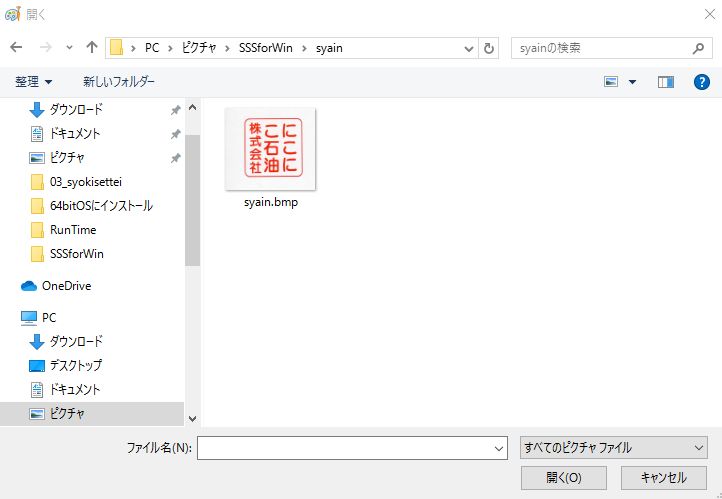
Task: Expand the address bar history dropdown
Action: coord(469,48)
